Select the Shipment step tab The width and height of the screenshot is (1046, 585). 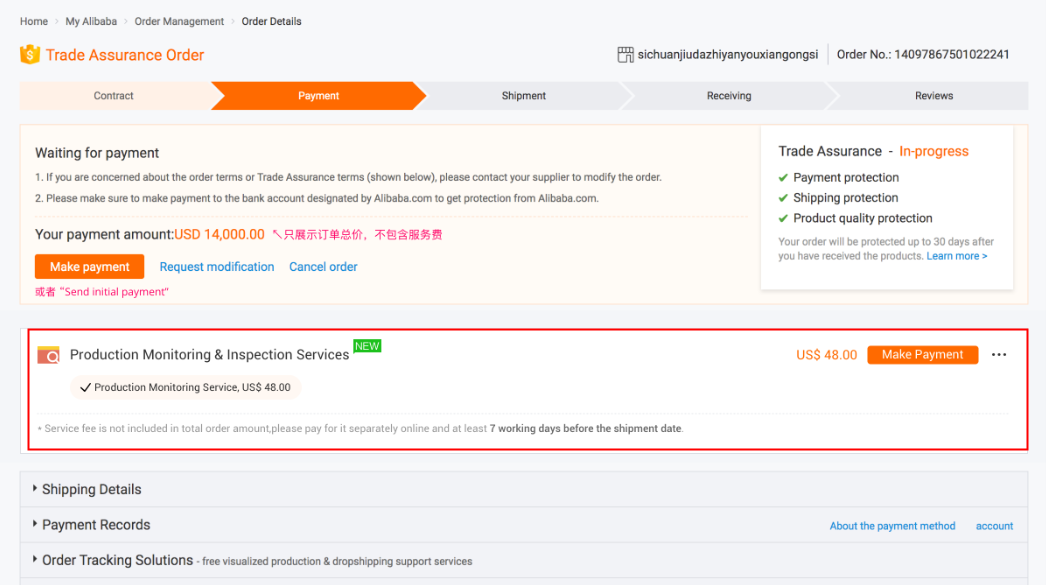click(x=524, y=96)
